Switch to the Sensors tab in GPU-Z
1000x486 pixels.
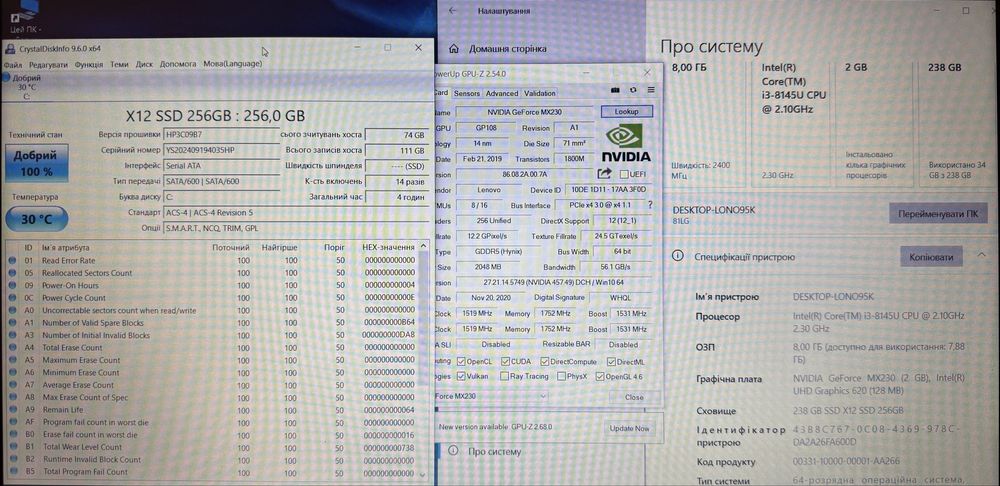pos(467,93)
